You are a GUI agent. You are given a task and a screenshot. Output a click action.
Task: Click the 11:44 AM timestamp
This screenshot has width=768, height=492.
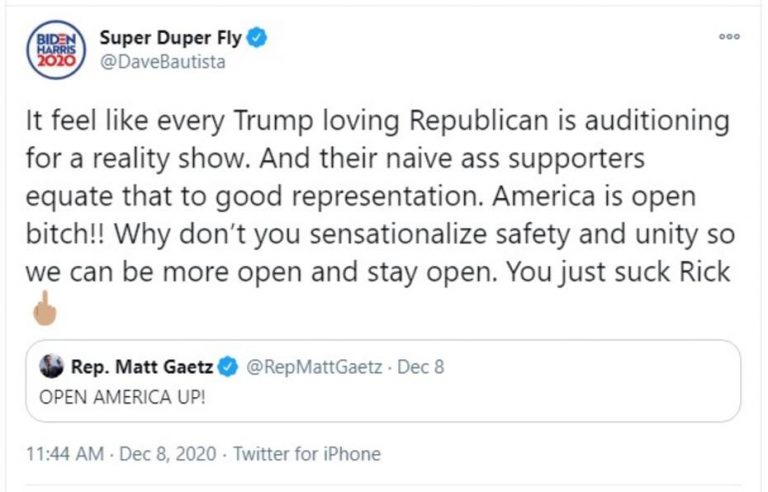tap(66, 454)
